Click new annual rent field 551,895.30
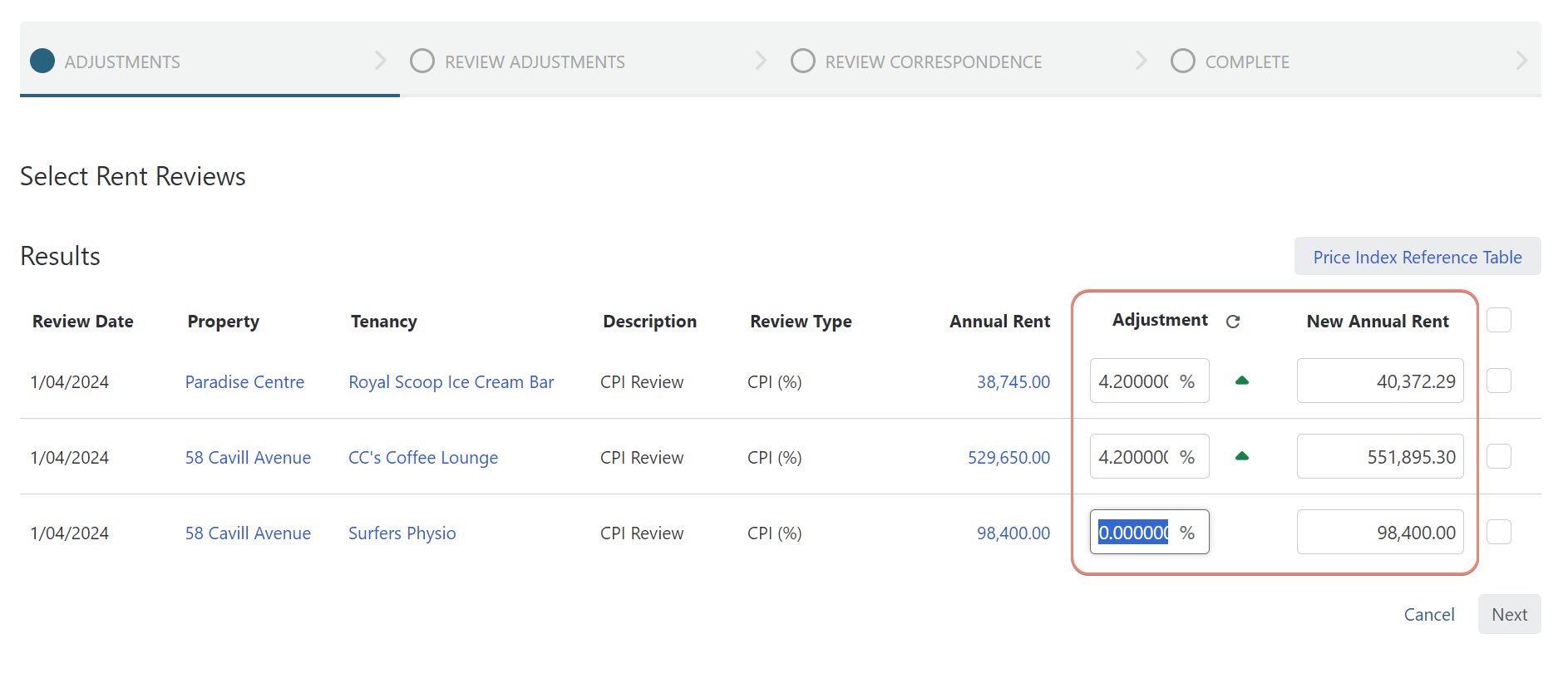The image size is (1568, 683). pos(1380,456)
